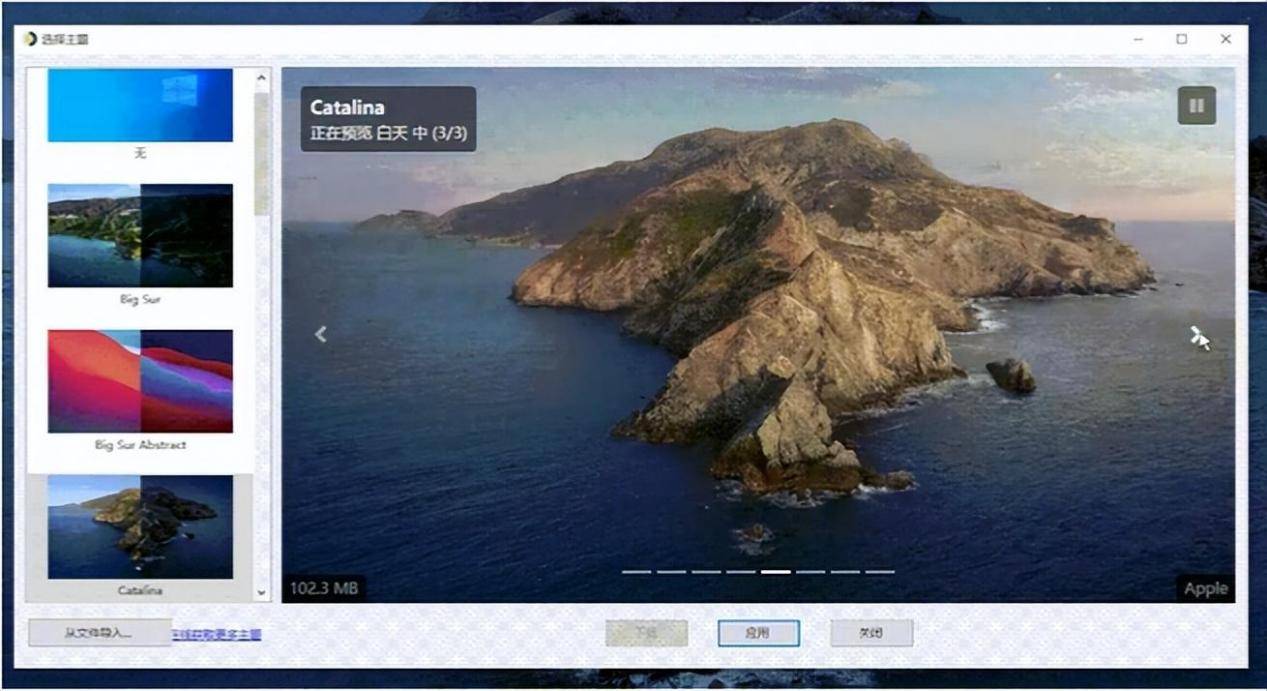The image size is (1267, 691).
Task: Select the highlighted fifth preview indicator dash
Action: tap(775, 572)
